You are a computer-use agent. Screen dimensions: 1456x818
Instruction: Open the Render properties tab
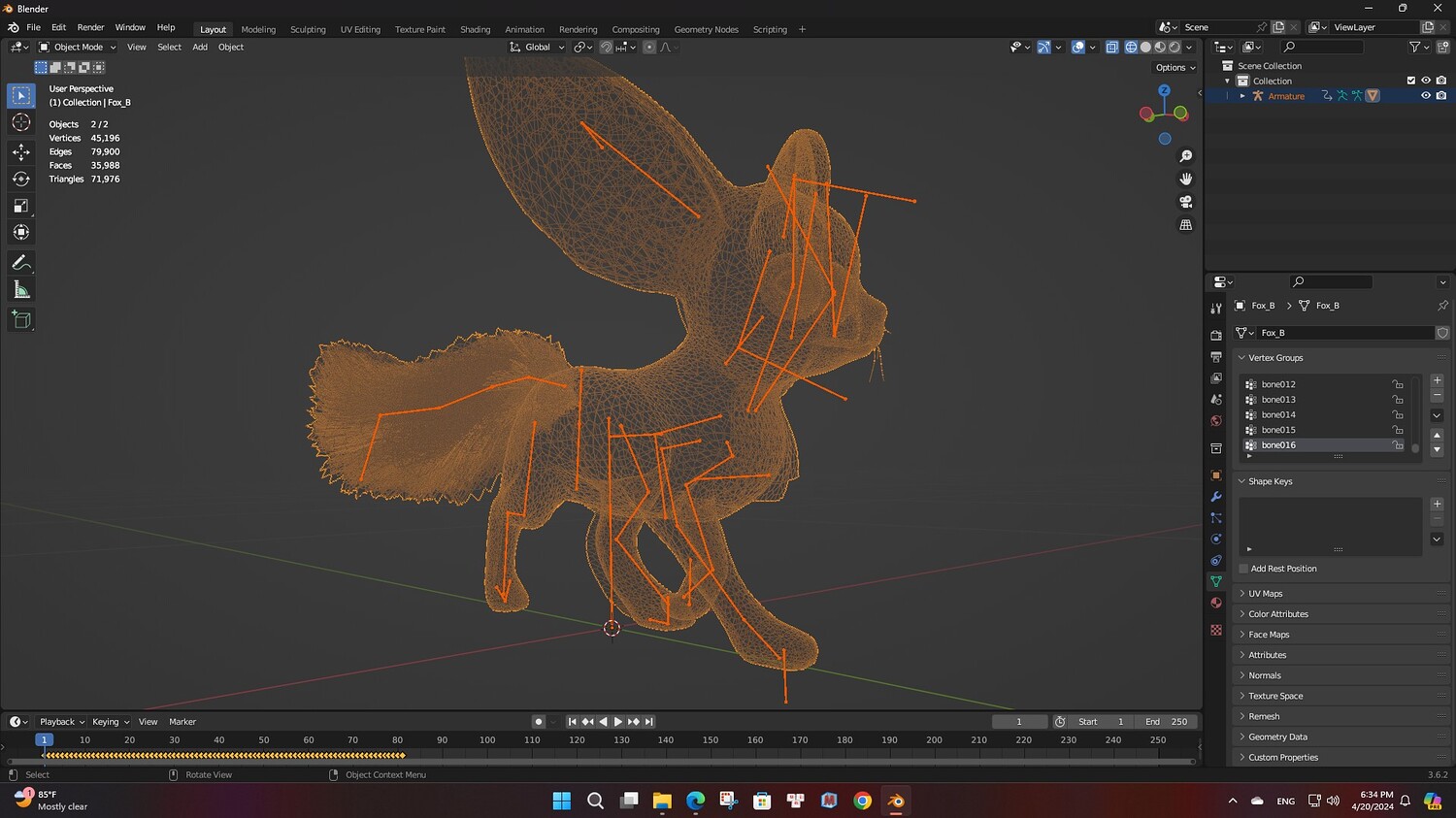click(x=1216, y=335)
